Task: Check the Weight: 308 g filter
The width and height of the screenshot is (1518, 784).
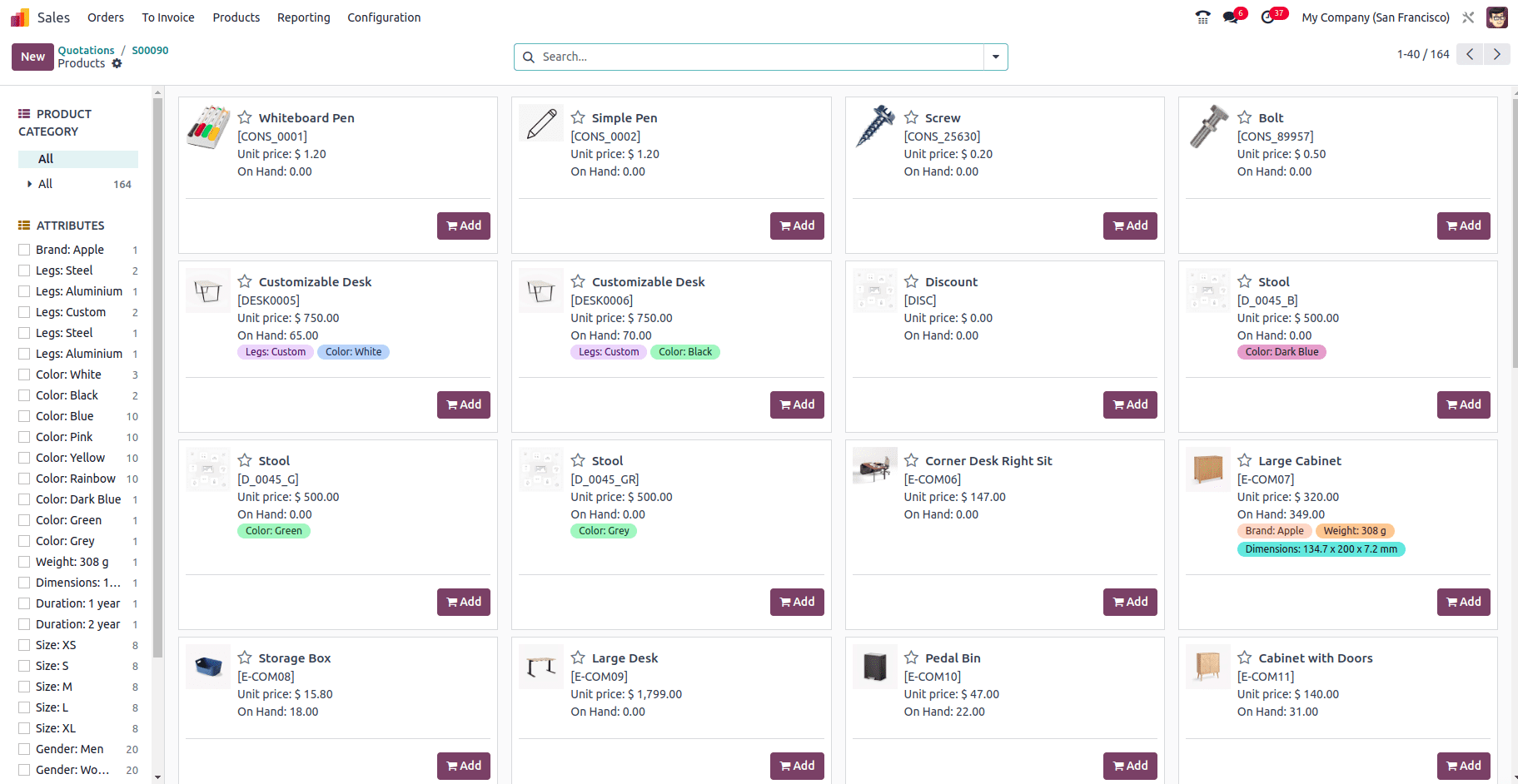Action: (x=24, y=562)
